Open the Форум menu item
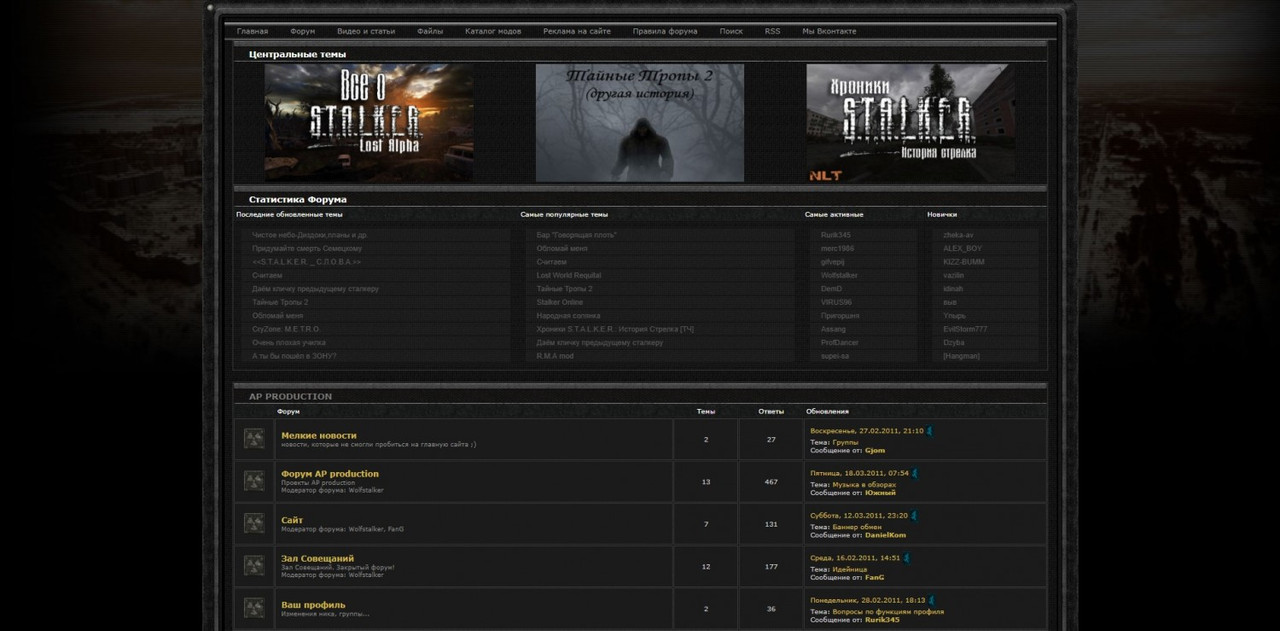Image resolution: width=1280 pixels, height=631 pixels. coord(302,31)
